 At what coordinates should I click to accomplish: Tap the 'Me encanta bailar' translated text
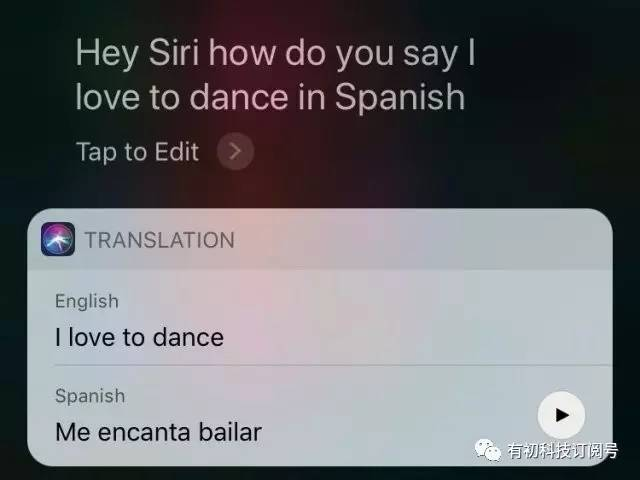(158, 432)
